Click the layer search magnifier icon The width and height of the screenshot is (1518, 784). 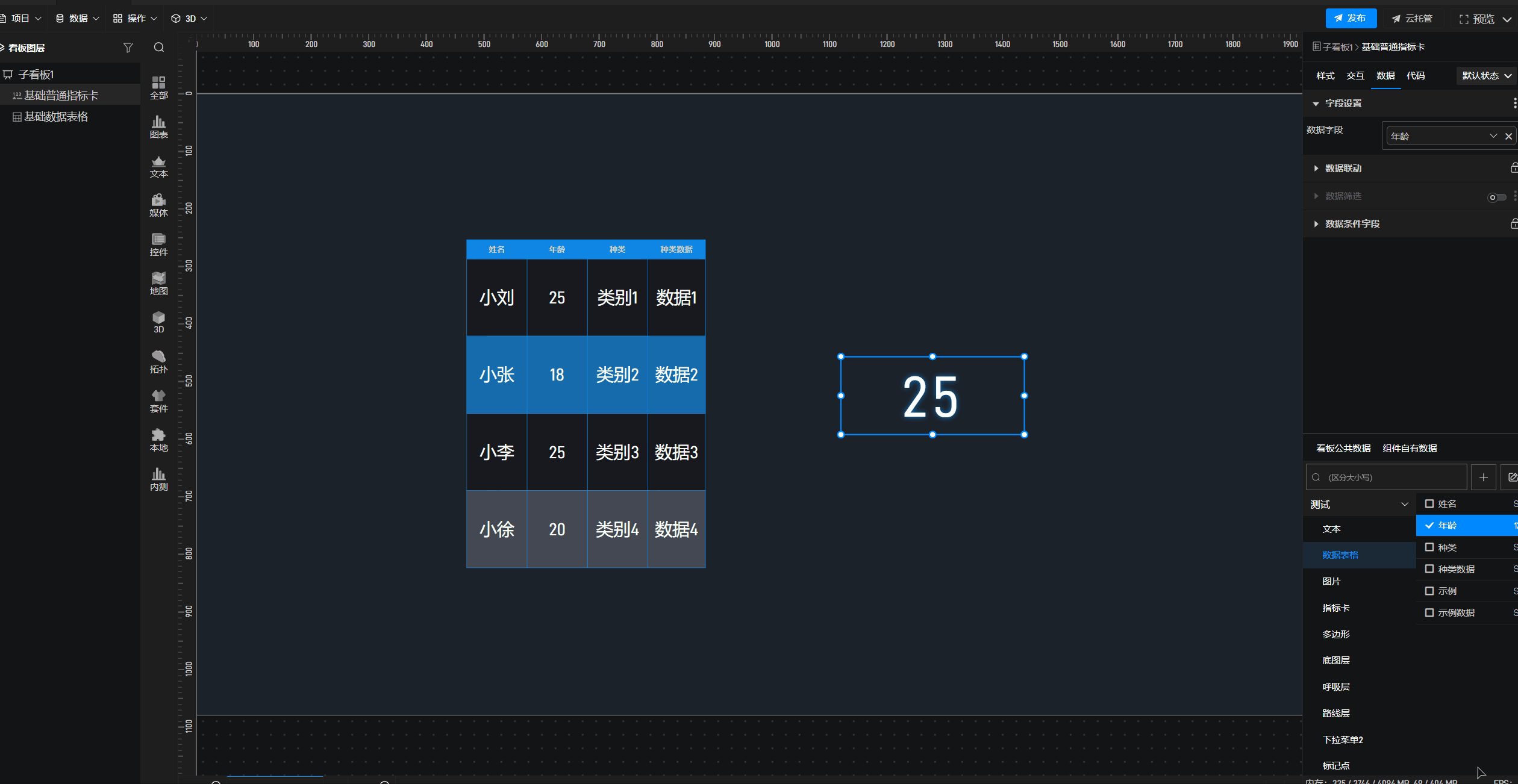click(x=159, y=48)
